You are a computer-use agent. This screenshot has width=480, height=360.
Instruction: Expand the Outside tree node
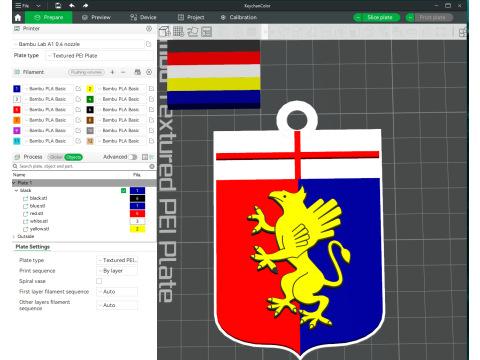[x=14, y=236]
